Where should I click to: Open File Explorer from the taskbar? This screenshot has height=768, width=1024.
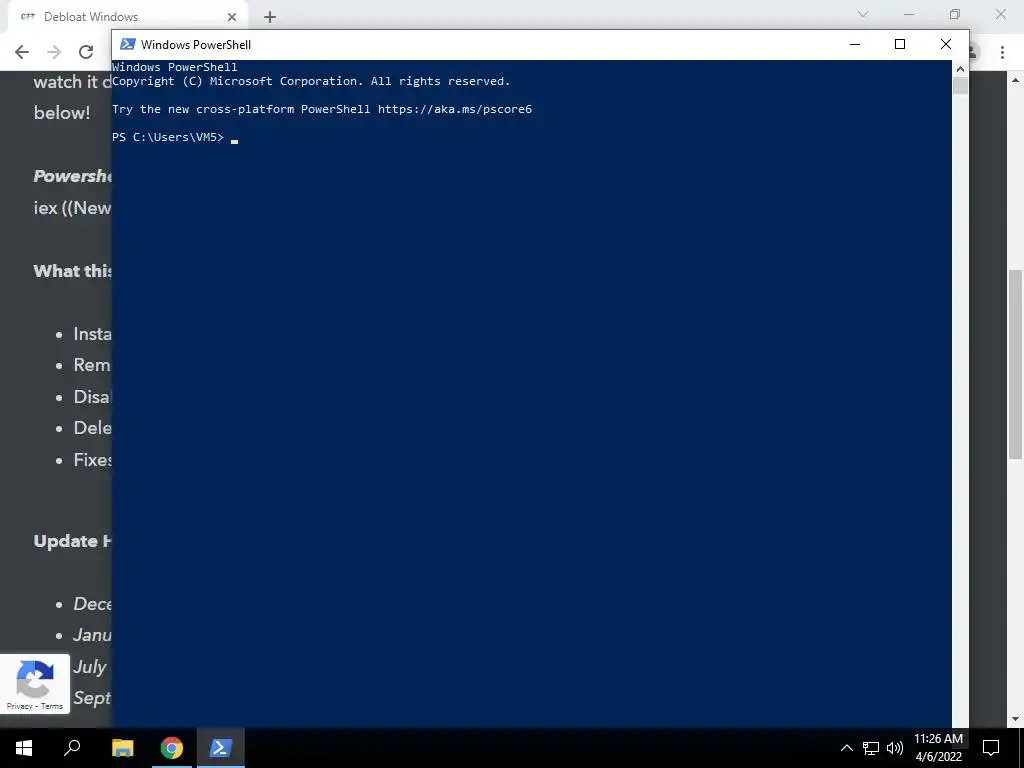122,748
